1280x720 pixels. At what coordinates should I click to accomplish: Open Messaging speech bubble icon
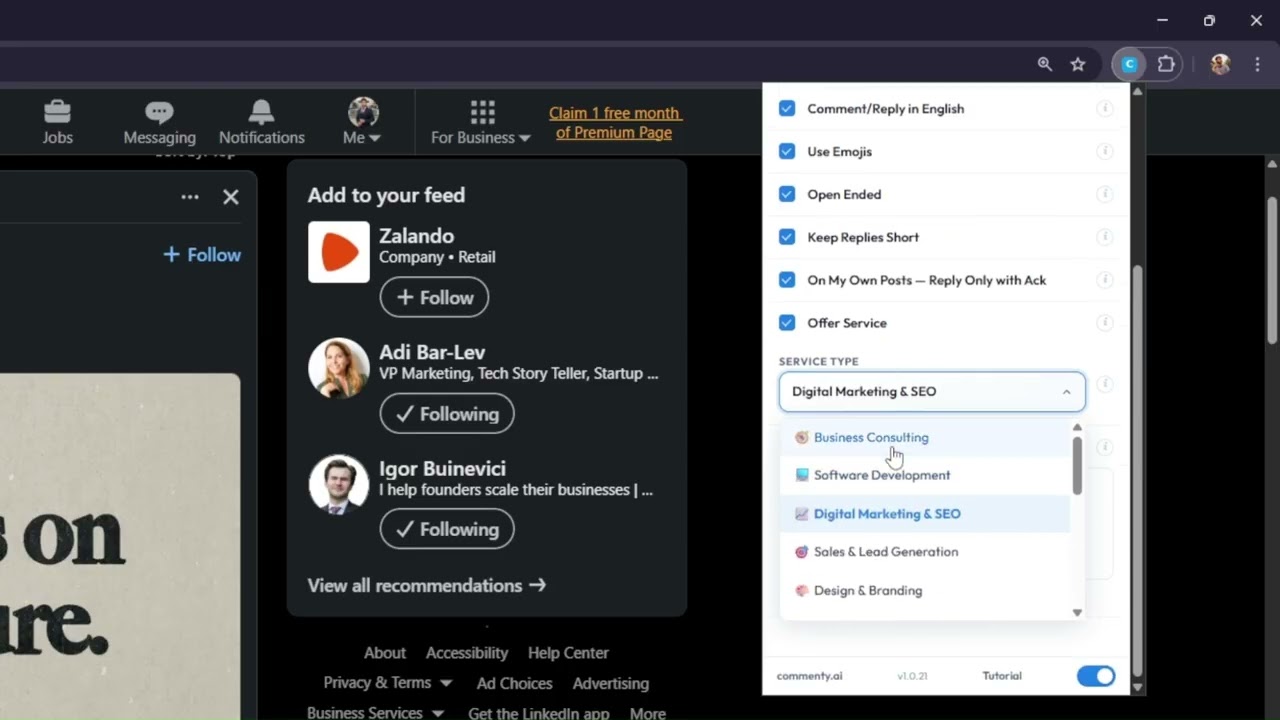(159, 123)
